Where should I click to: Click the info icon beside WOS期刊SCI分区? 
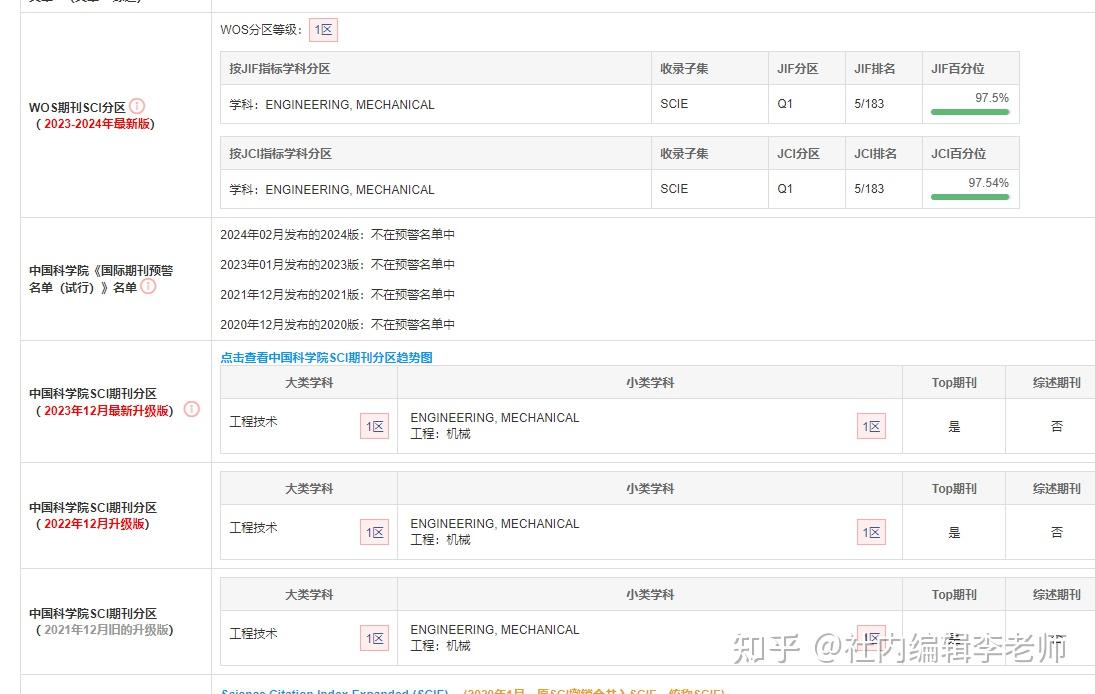137,105
